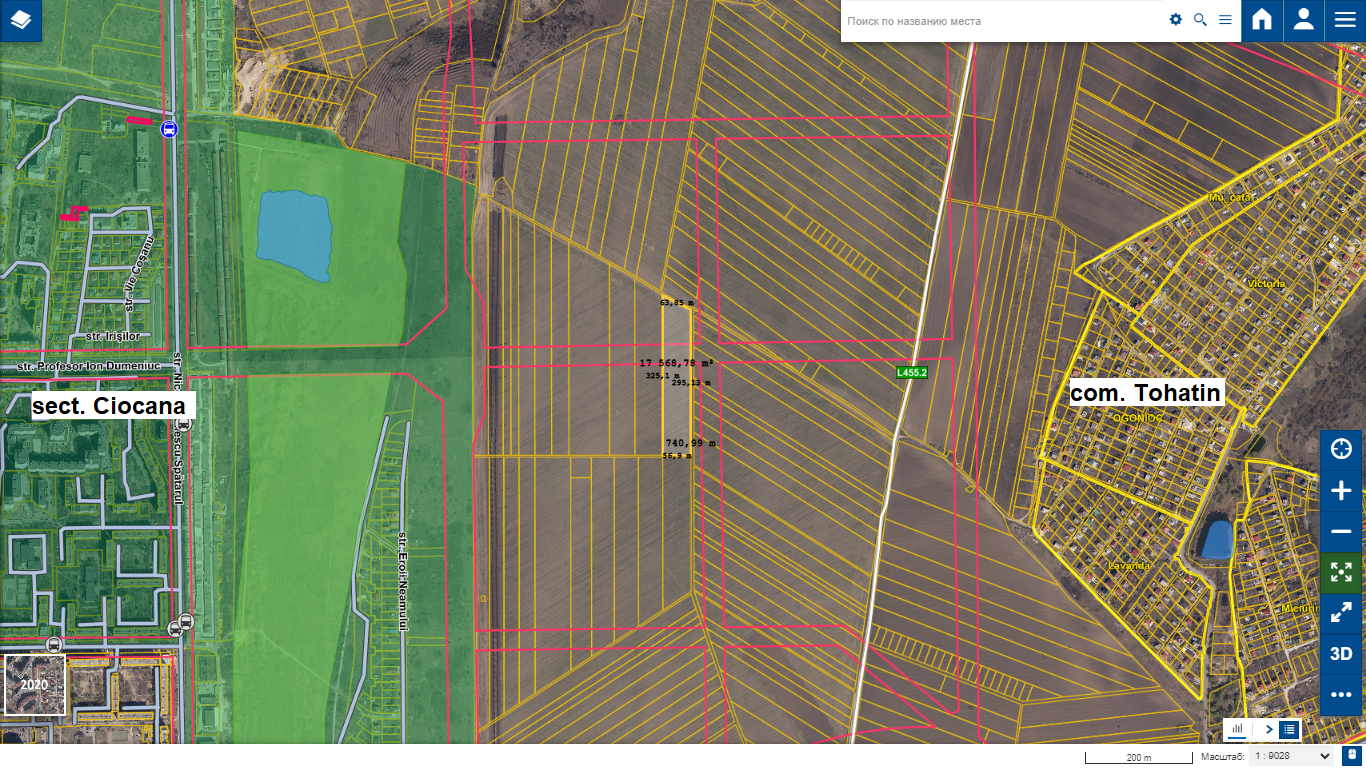Open the map layers panel
The height and width of the screenshot is (768, 1366).
tap(21, 20)
